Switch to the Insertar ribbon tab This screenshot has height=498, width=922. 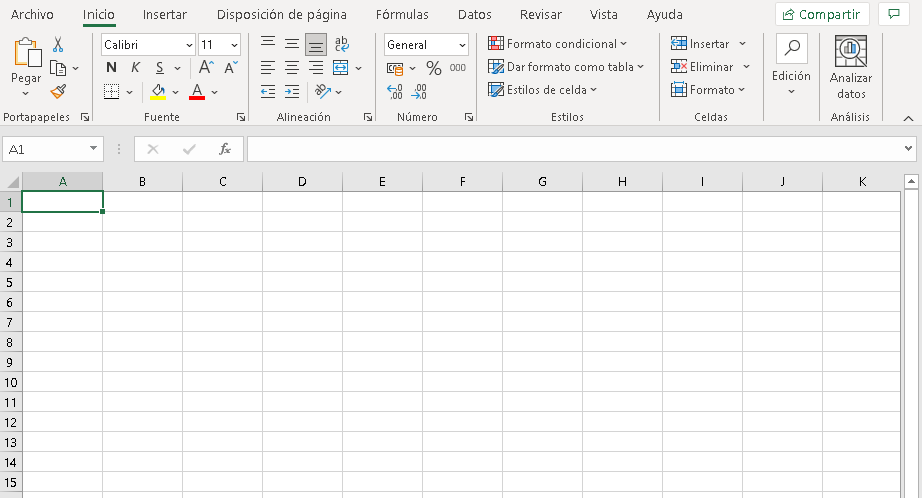165,15
